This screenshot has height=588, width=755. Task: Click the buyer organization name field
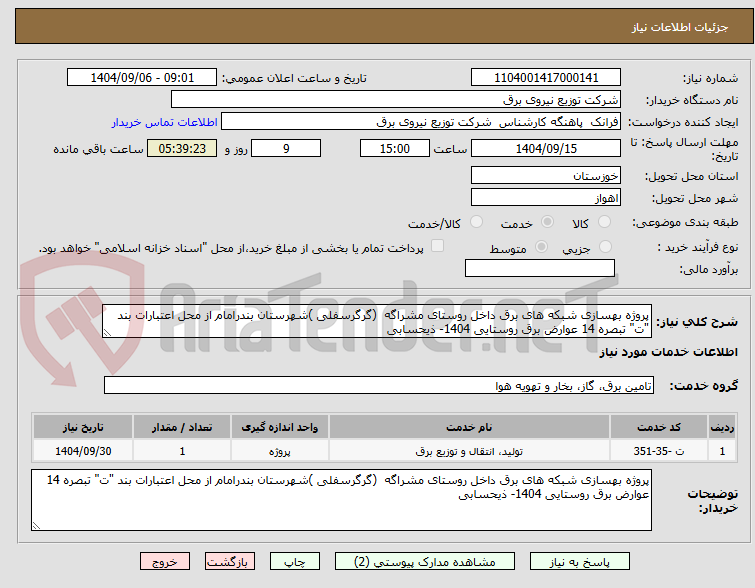[x=396, y=100]
